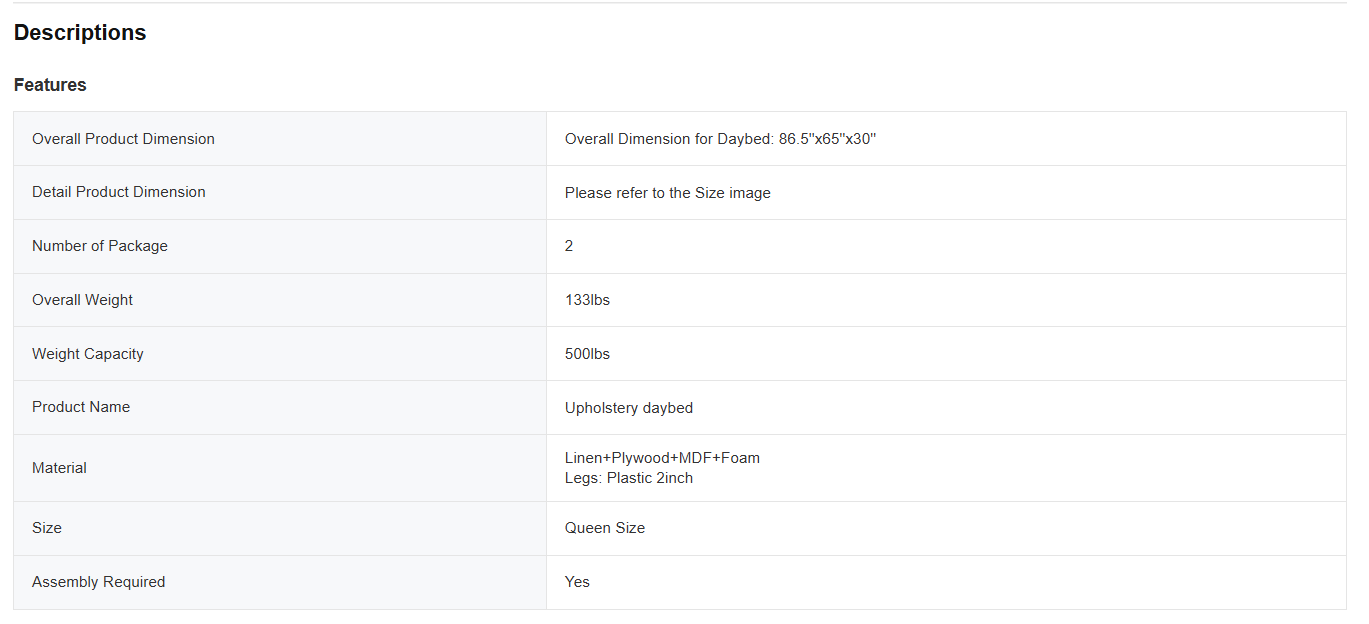1369x624 pixels.
Task: Click the Descriptions heading
Action: tap(80, 33)
